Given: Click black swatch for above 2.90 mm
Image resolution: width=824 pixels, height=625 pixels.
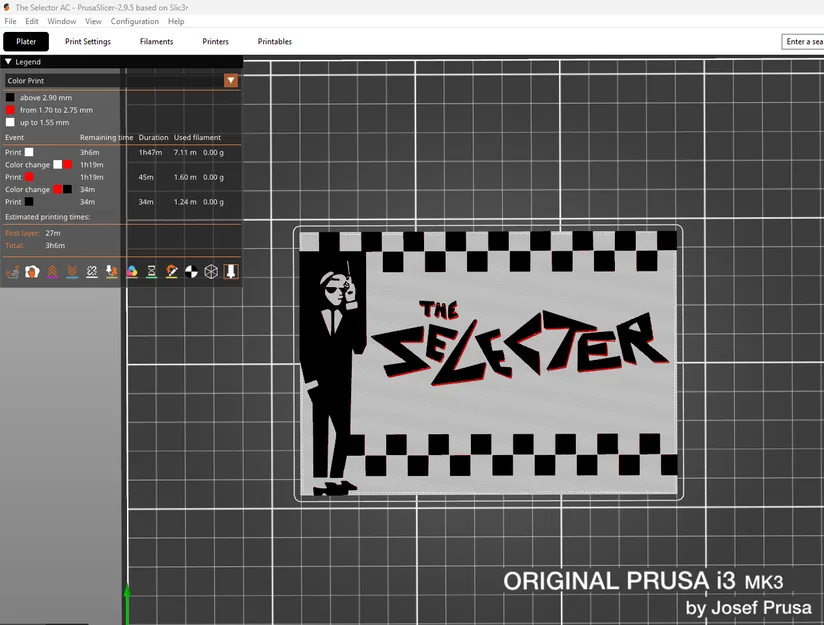Looking at the screenshot, I should 10,97.
